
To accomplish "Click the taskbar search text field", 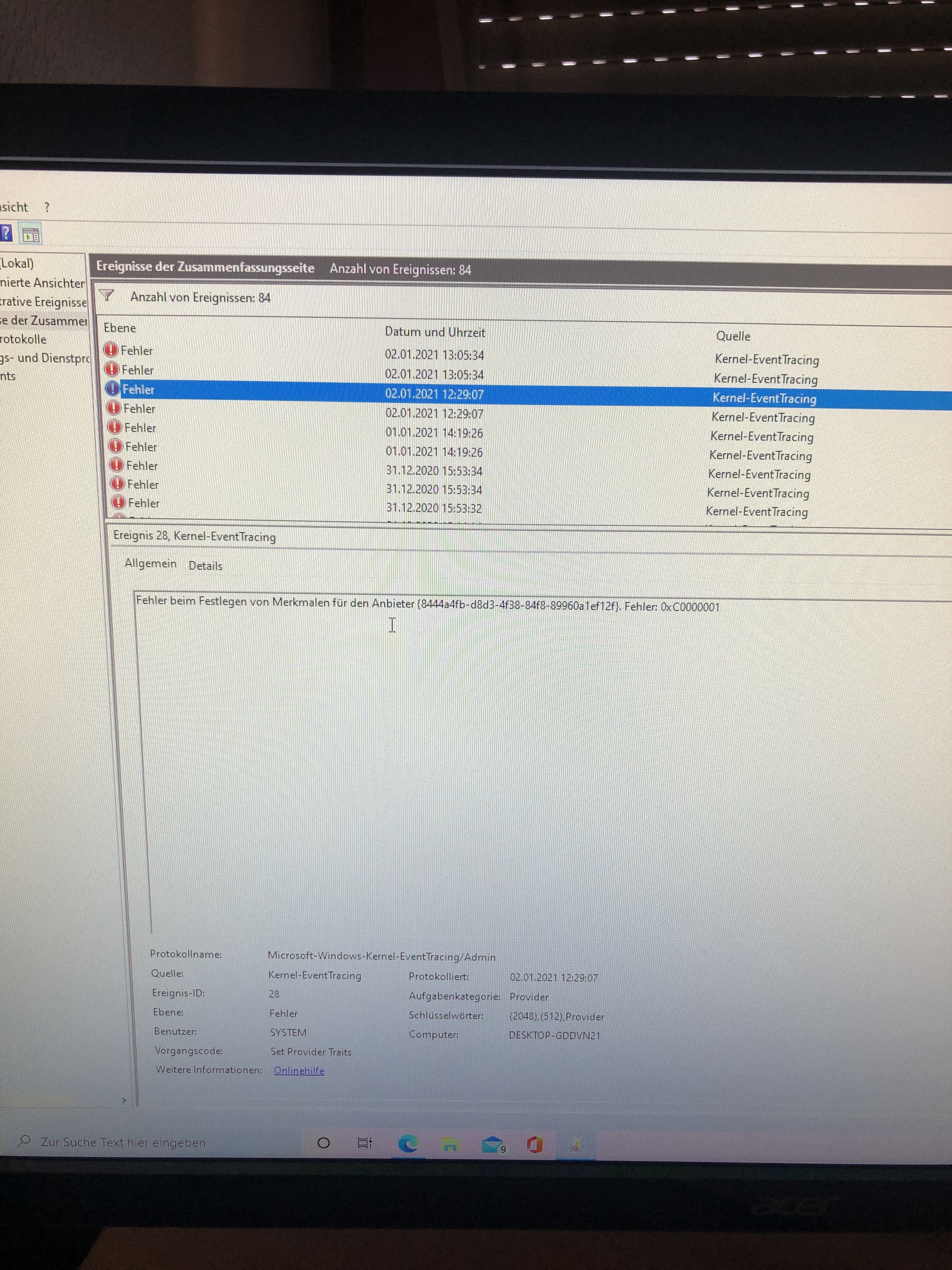I will click(x=123, y=1142).
